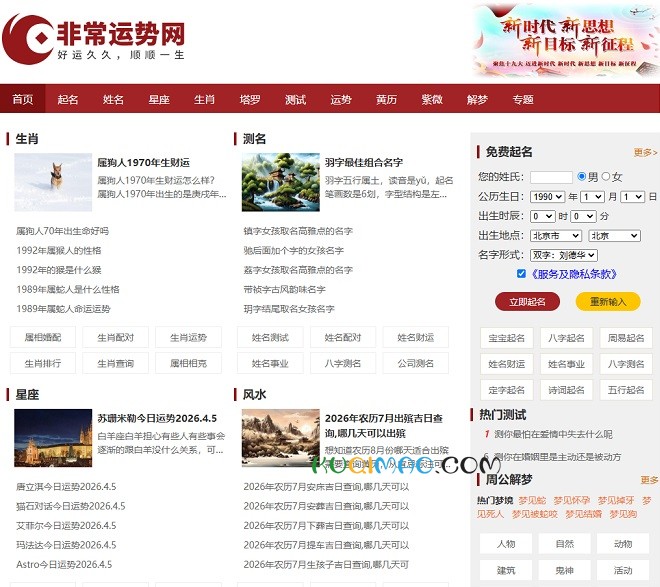Click the night castle thumbnail in 星座
This screenshot has height=587, width=660.
53,438
